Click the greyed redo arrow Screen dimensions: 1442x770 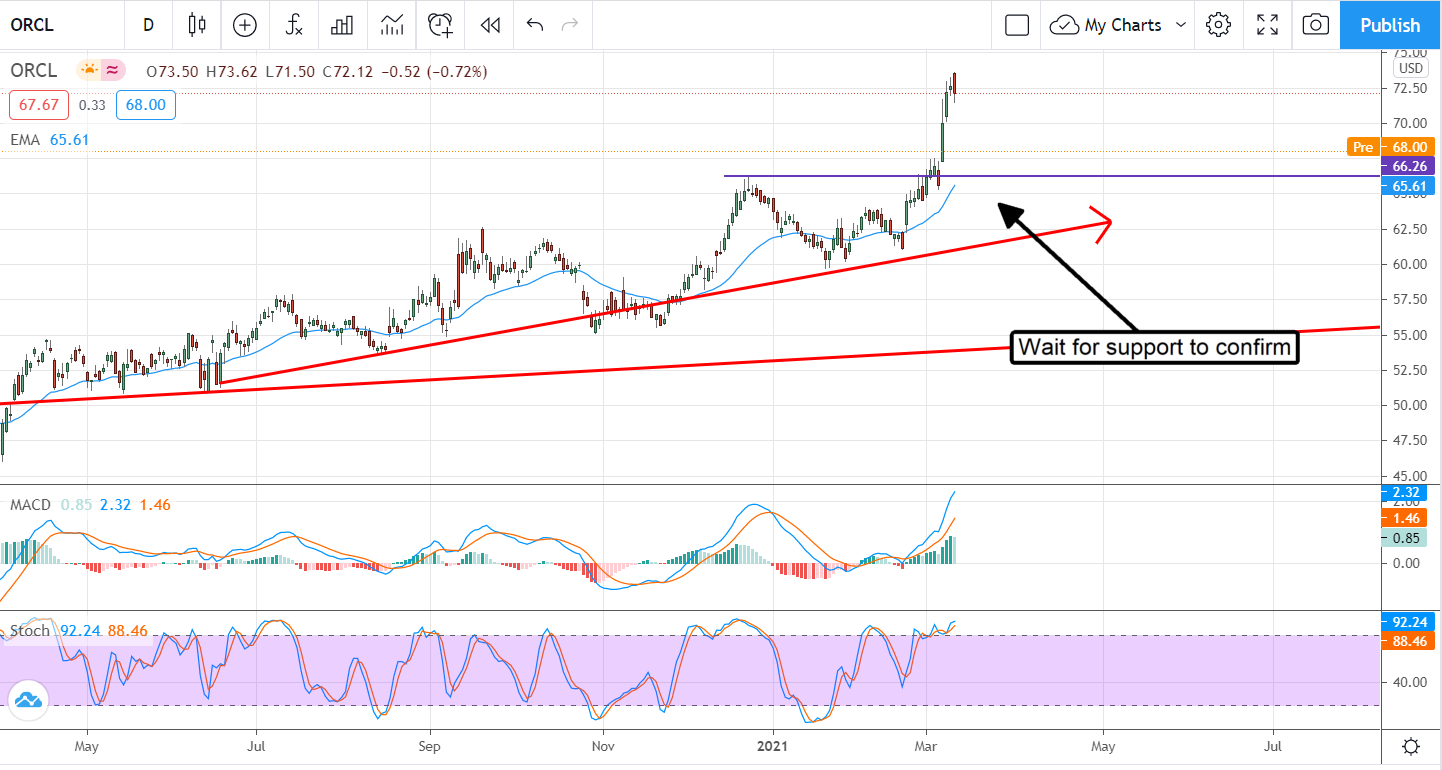[x=571, y=25]
